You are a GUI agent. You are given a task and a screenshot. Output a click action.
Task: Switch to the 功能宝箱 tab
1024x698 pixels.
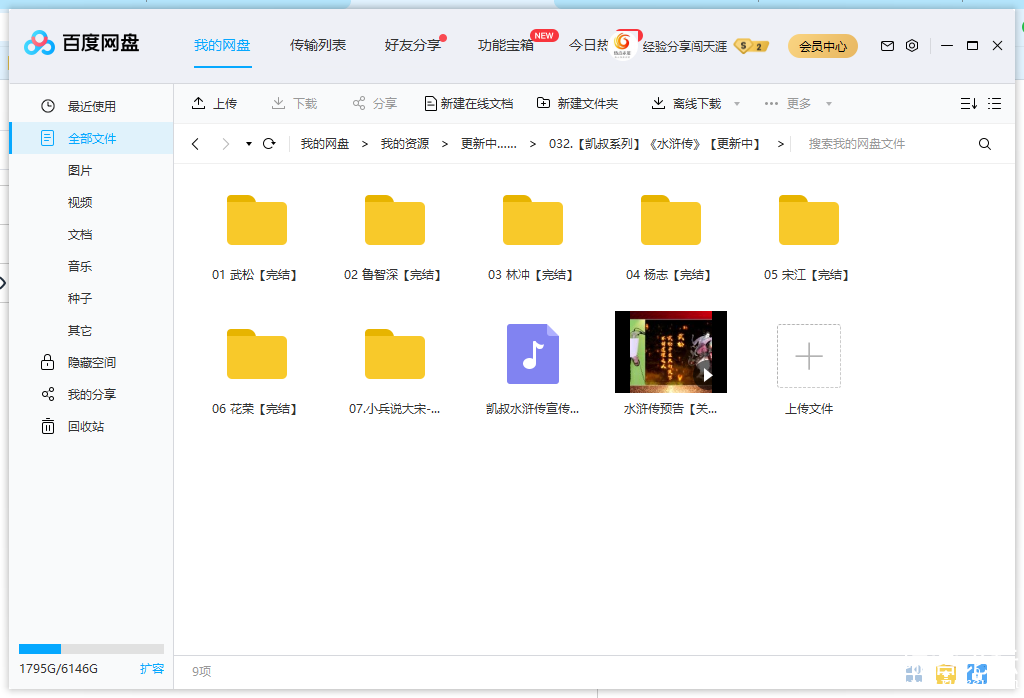tap(505, 45)
